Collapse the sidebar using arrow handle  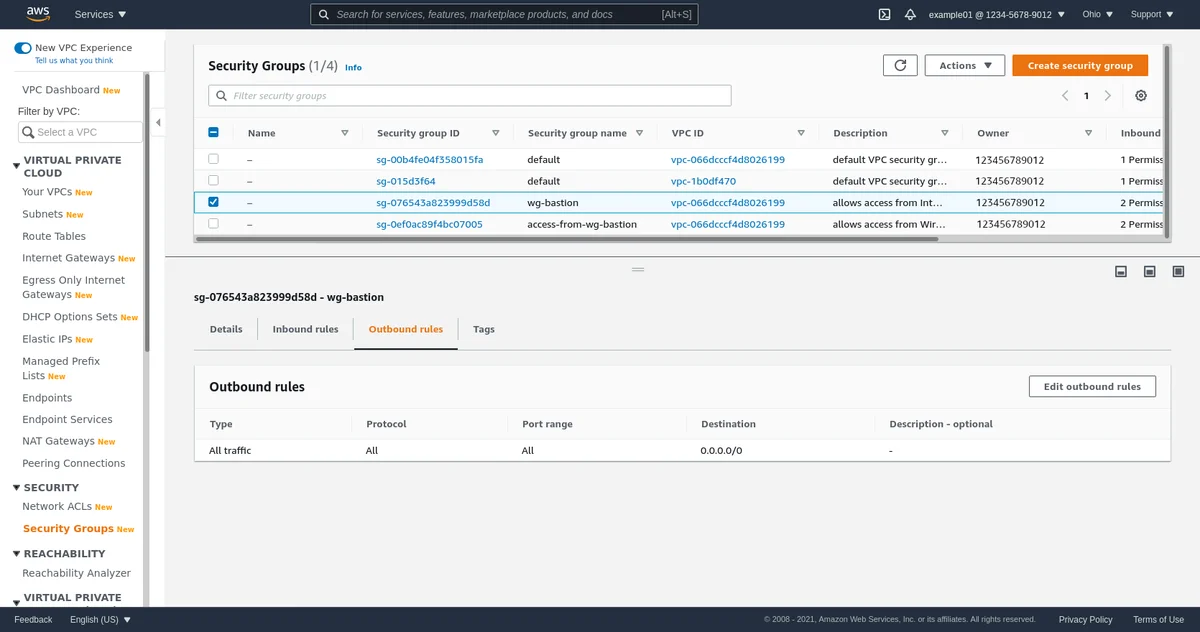tap(158, 123)
